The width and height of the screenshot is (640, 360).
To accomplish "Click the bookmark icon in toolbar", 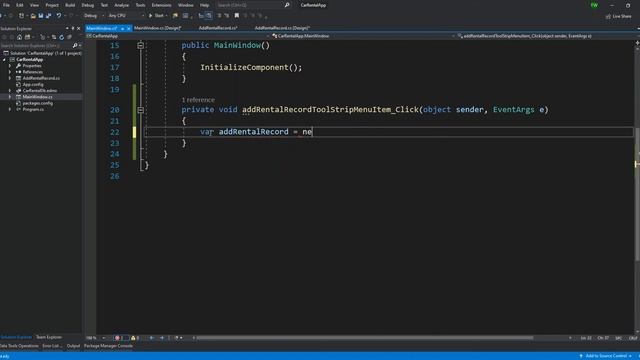I will (x=237, y=16).
